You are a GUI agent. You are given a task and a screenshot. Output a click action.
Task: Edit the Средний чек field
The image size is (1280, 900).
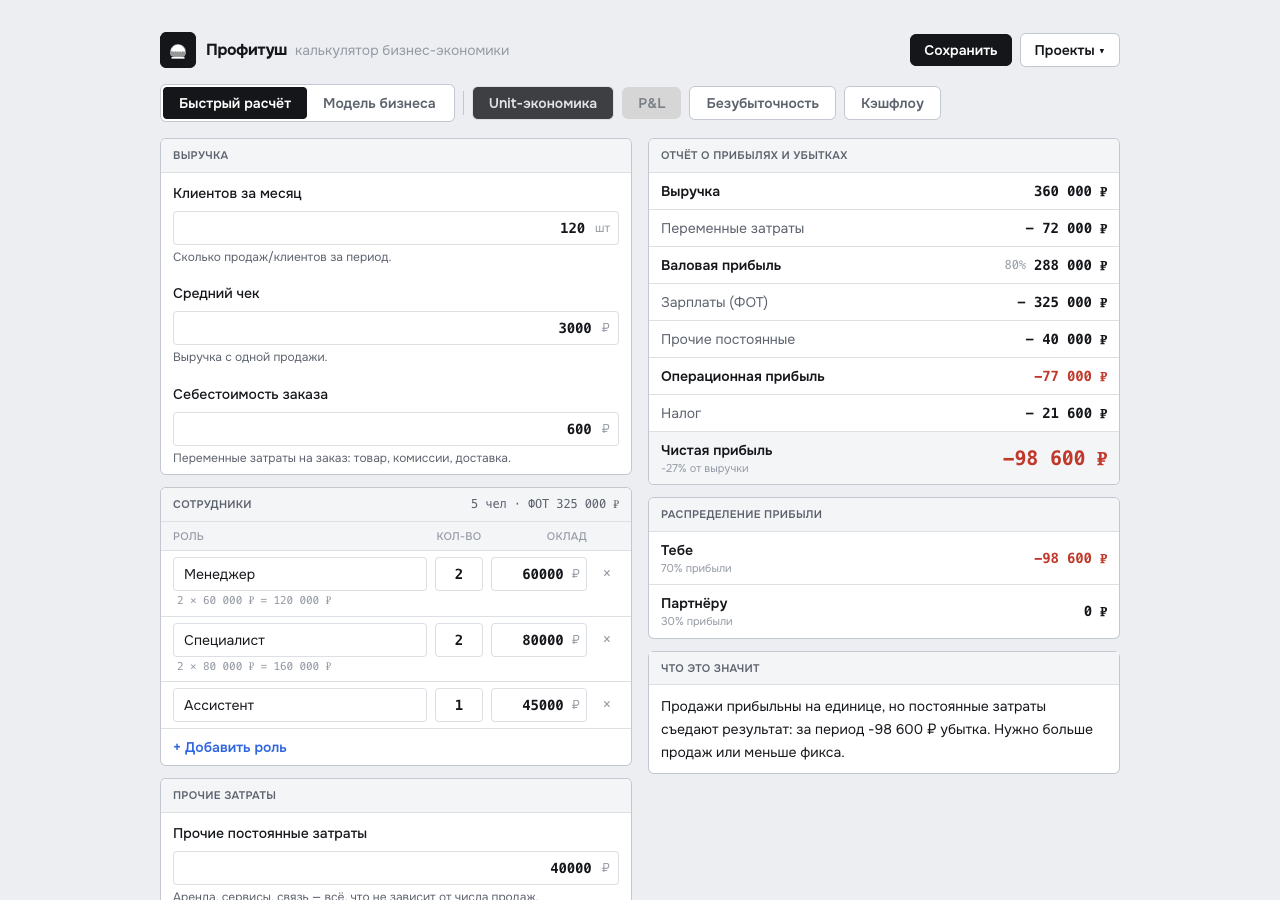pyautogui.click(x=396, y=328)
